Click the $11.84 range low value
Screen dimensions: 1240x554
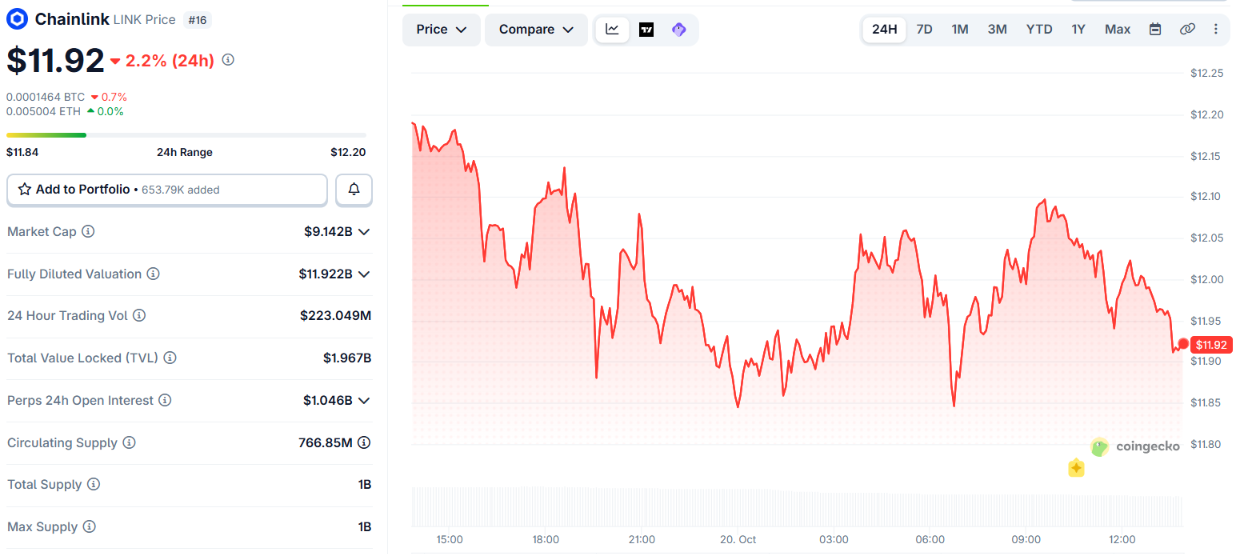[x=23, y=152]
